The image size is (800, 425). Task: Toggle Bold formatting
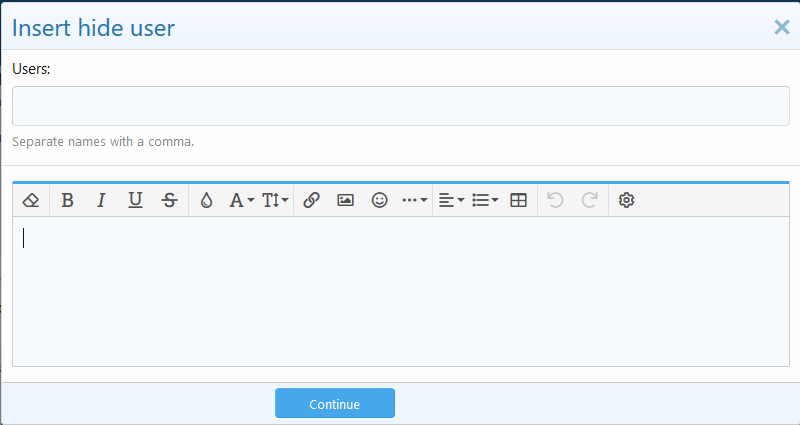[x=67, y=200]
